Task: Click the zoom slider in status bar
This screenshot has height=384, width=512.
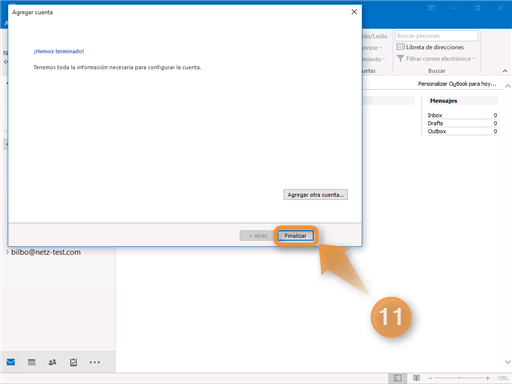Action: point(459,378)
